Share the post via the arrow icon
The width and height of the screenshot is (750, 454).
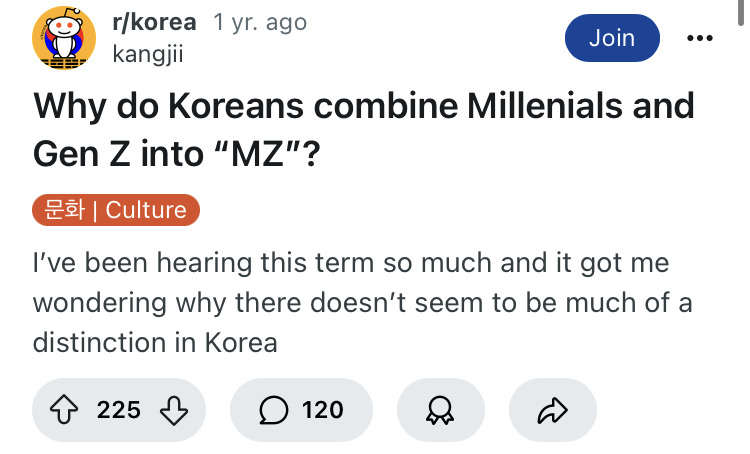pos(553,409)
